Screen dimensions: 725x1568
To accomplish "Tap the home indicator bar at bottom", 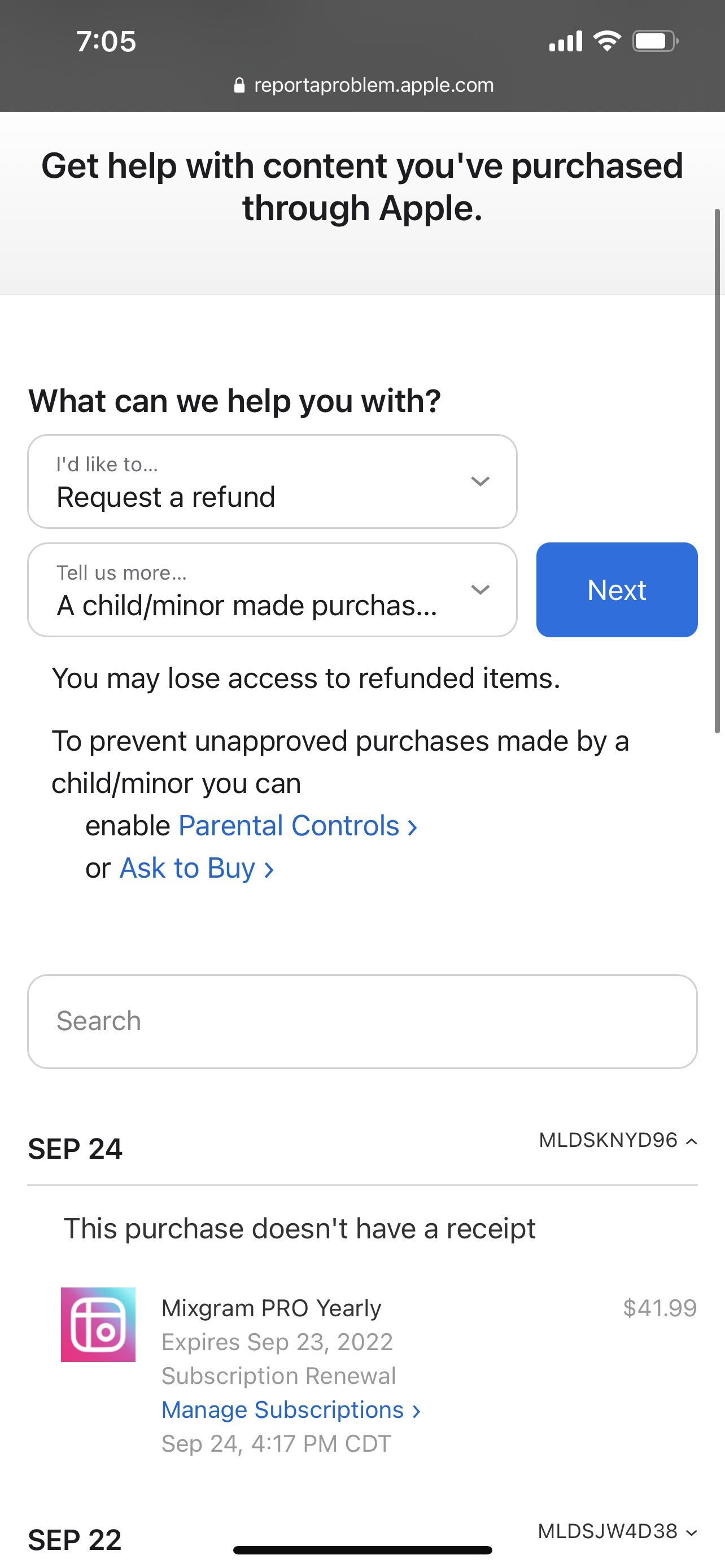I will click(x=362, y=1550).
